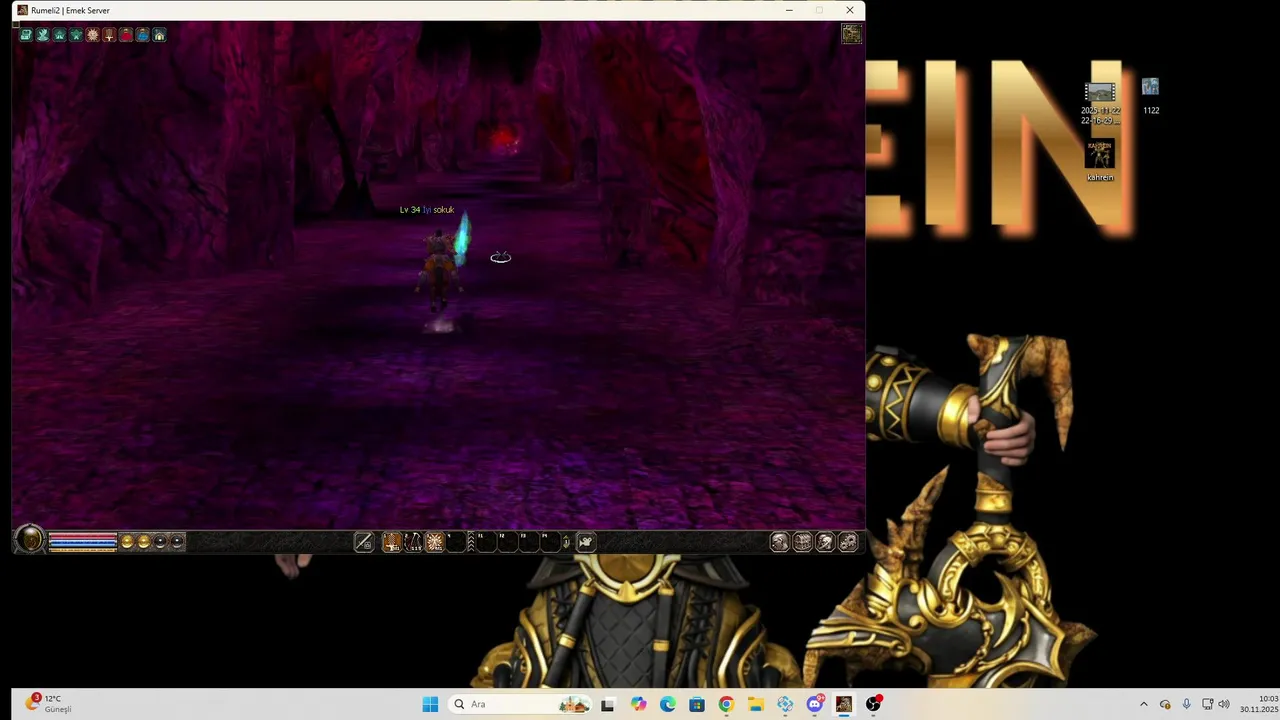1280x720 pixels.
Task: Open Copilot from the taskbar
Action: pyautogui.click(x=639, y=704)
